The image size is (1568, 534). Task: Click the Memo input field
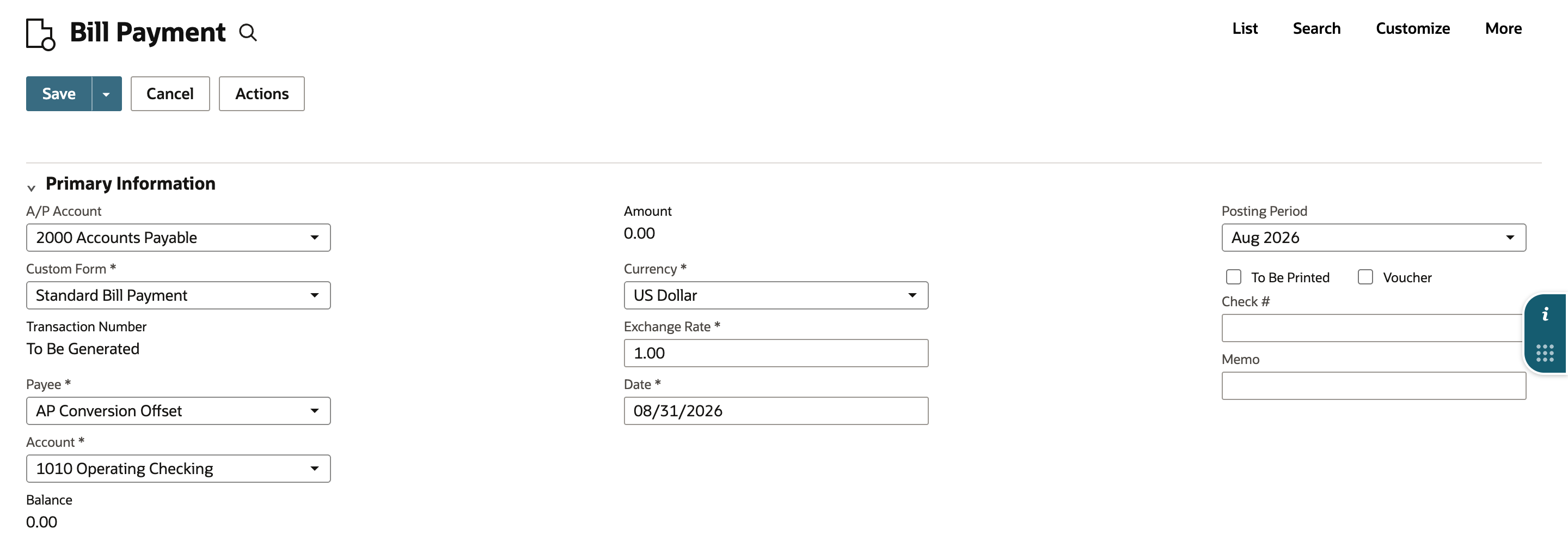[x=1373, y=386]
